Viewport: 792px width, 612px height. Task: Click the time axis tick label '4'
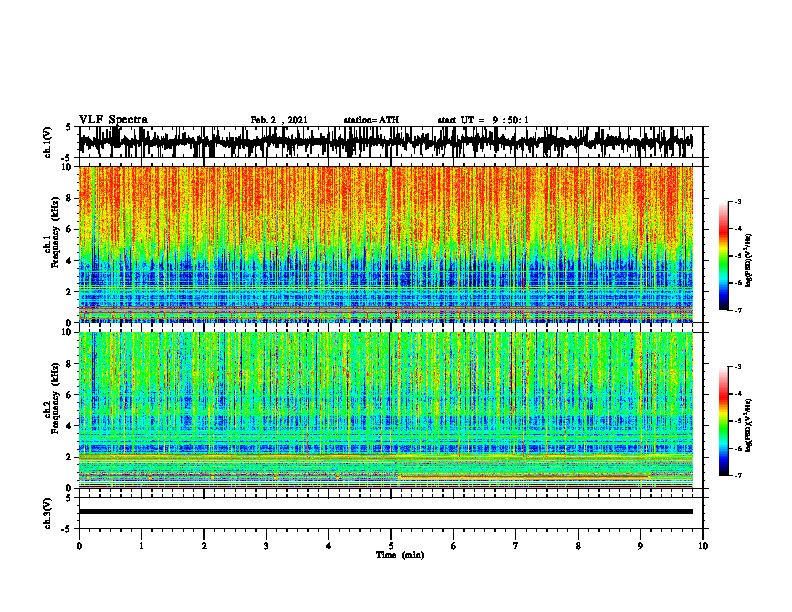tap(329, 546)
